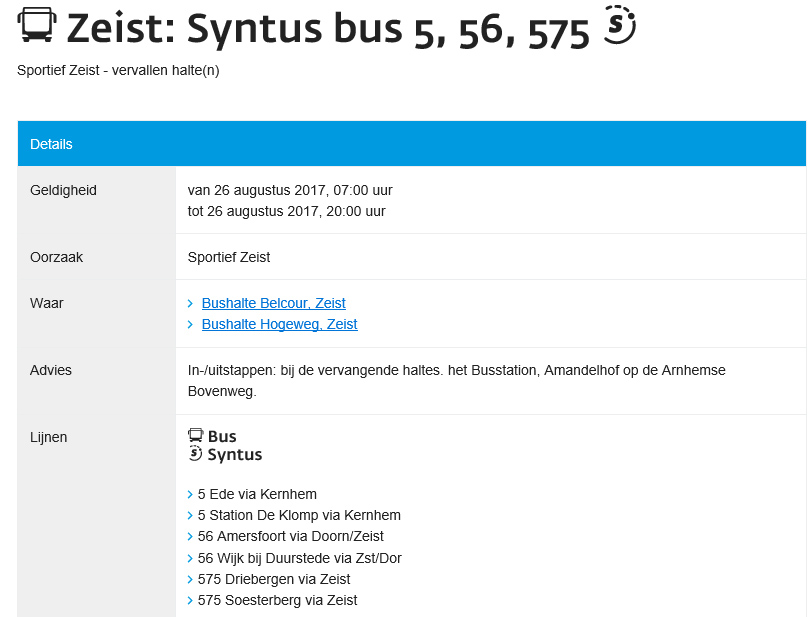Click the Syntus logo in the heading
This screenshot has width=811, height=617.
click(619, 25)
